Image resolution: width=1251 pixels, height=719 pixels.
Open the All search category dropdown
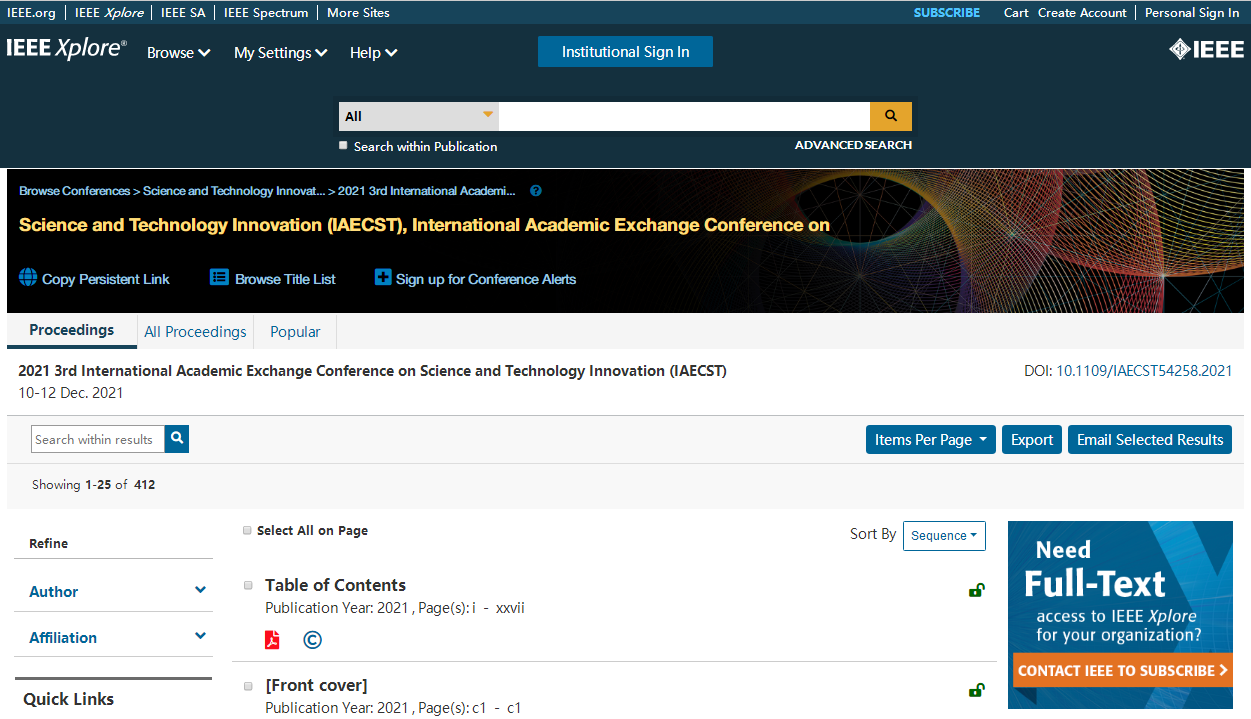click(x=419, y=116)
